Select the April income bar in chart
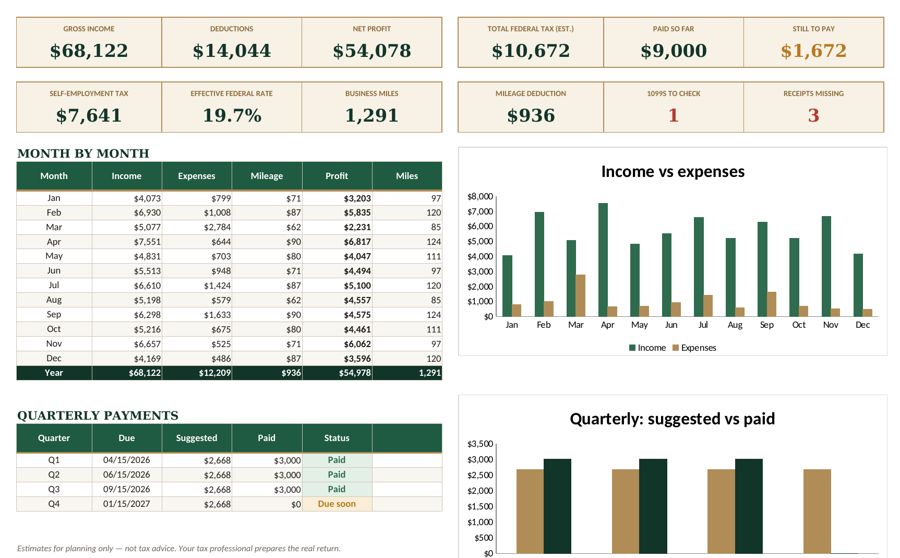900x558 pixels. click(603, 259)
